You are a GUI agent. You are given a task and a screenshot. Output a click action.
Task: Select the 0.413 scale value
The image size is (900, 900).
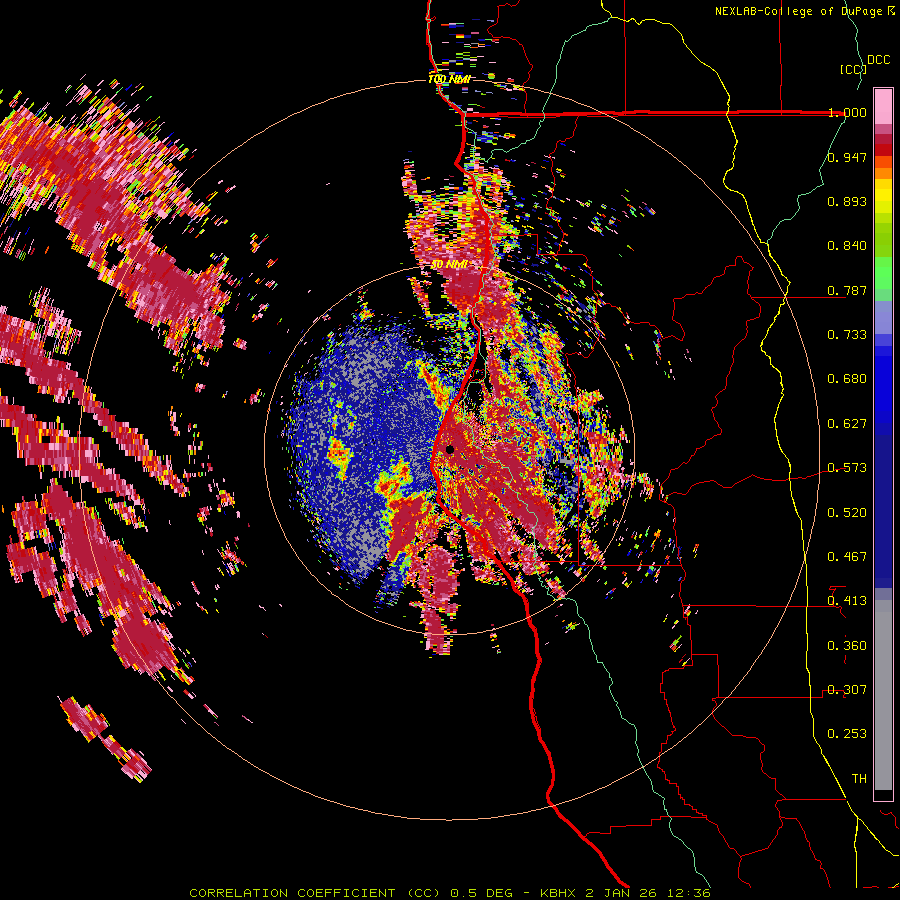(x=847, y=601)
